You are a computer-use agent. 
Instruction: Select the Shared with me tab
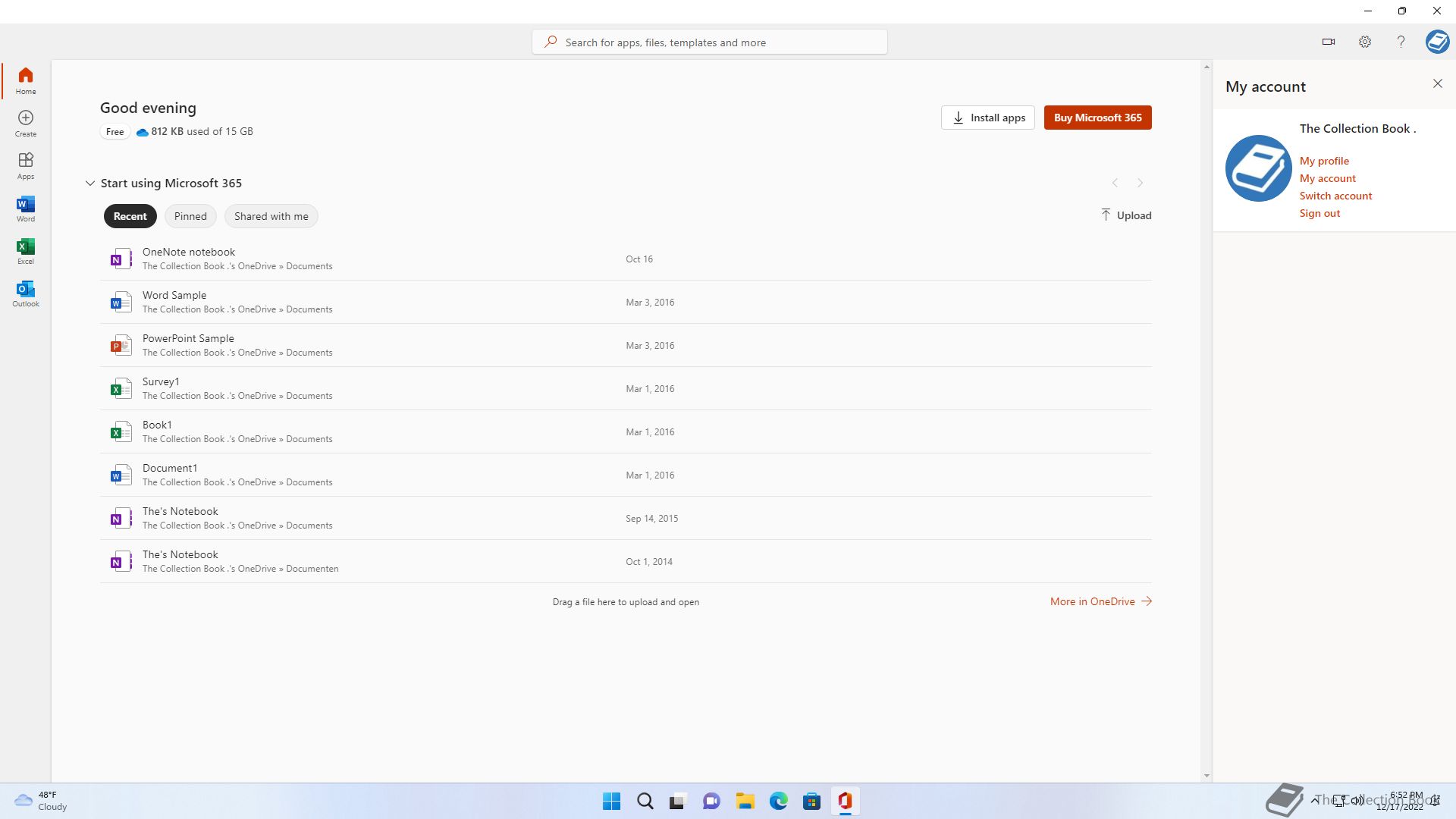point(271,216)
